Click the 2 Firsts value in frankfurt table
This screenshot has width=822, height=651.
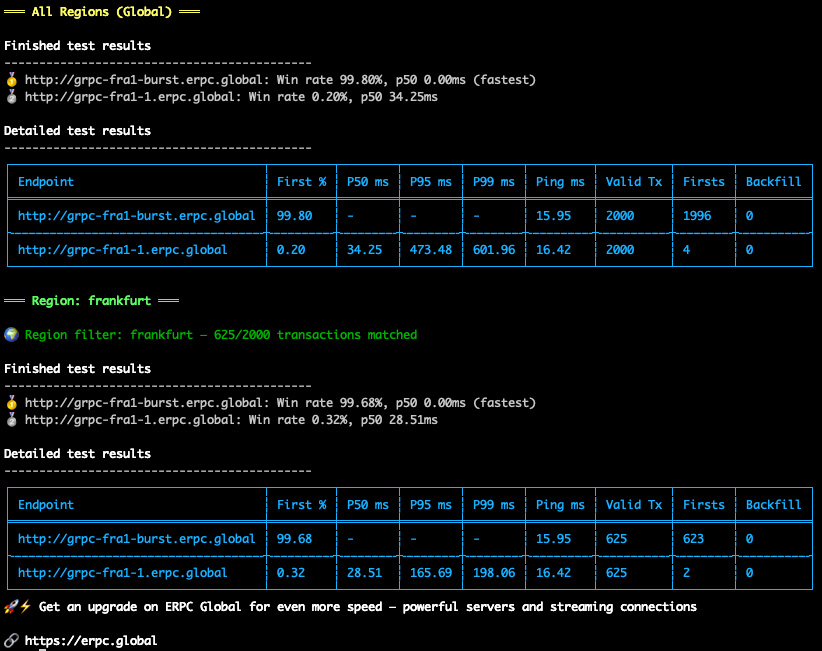(x=686, y=573)
